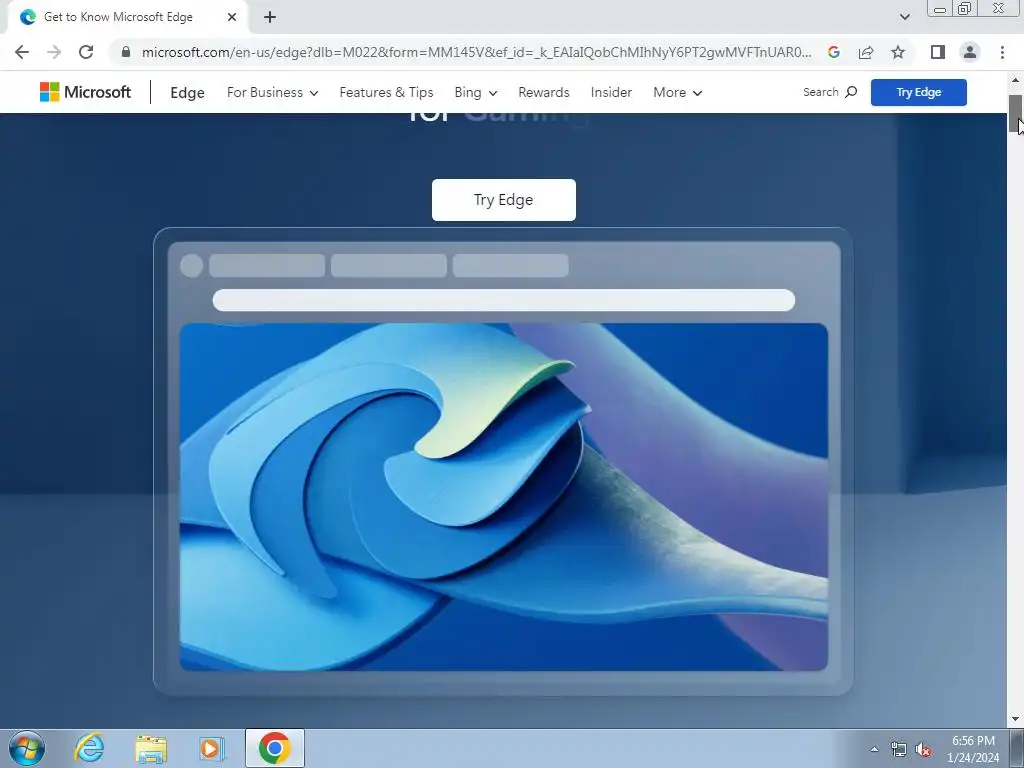Open the Rewards link
The width and height of the screenshot is (1024, 768).
pyautogui.click(x=543, y=93)
